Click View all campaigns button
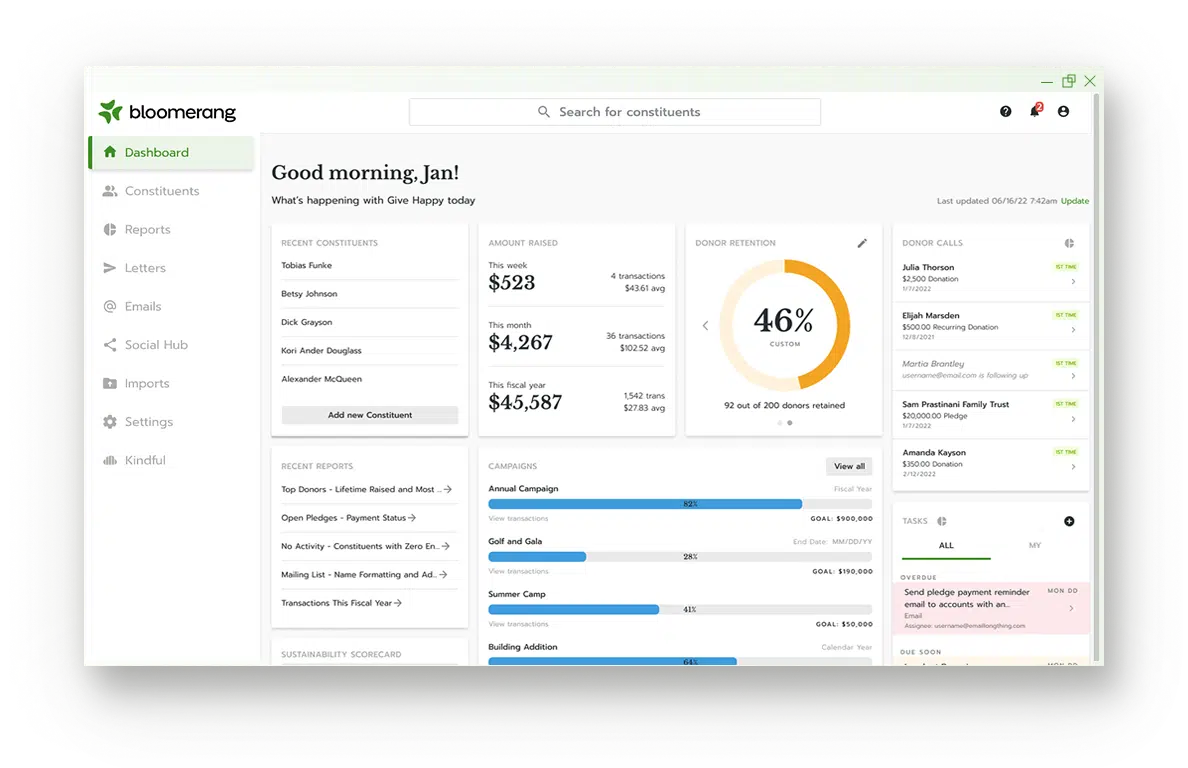The width and height of the screenshot is (1188, 768). [849, 467]
